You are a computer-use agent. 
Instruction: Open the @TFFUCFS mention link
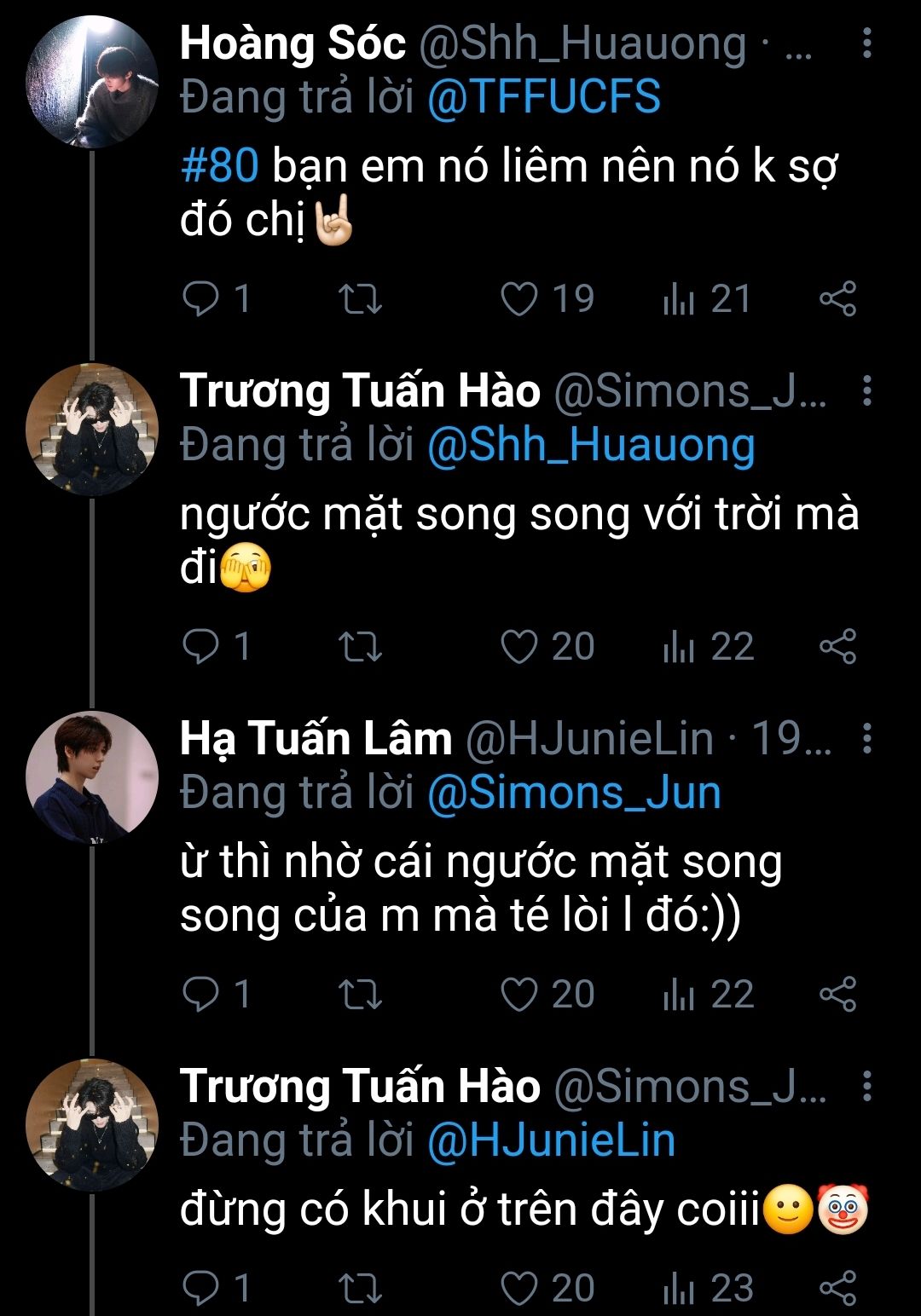[543, 96]
